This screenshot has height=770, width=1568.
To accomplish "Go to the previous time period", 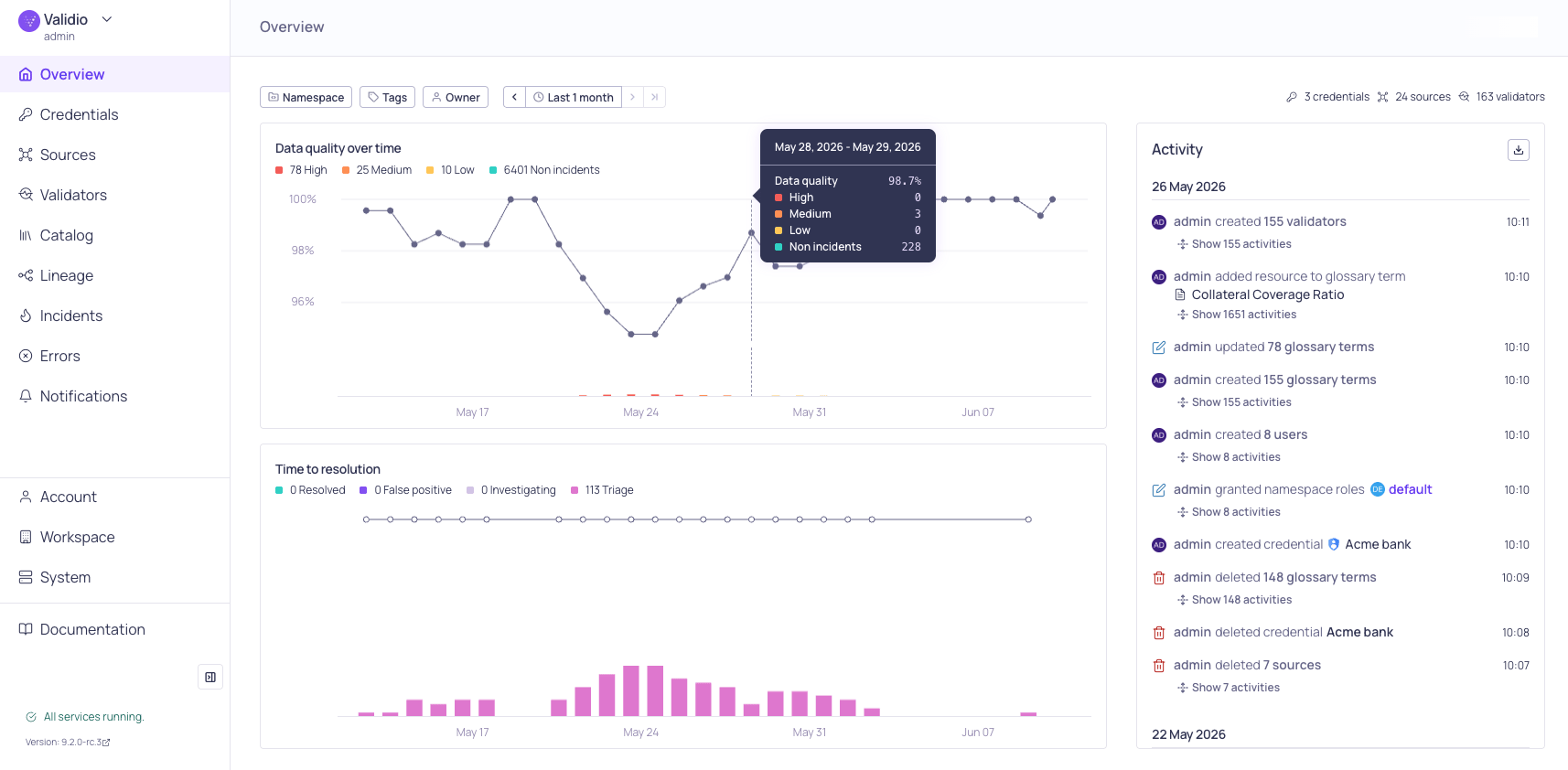I will click(514, 97).
